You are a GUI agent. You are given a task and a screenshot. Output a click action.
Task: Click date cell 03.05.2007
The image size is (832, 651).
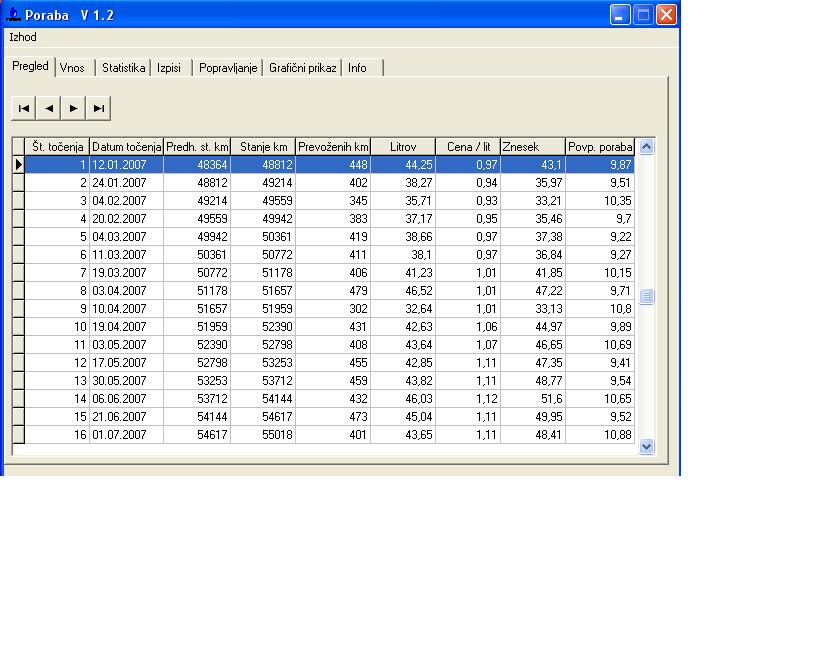(126, 345)
